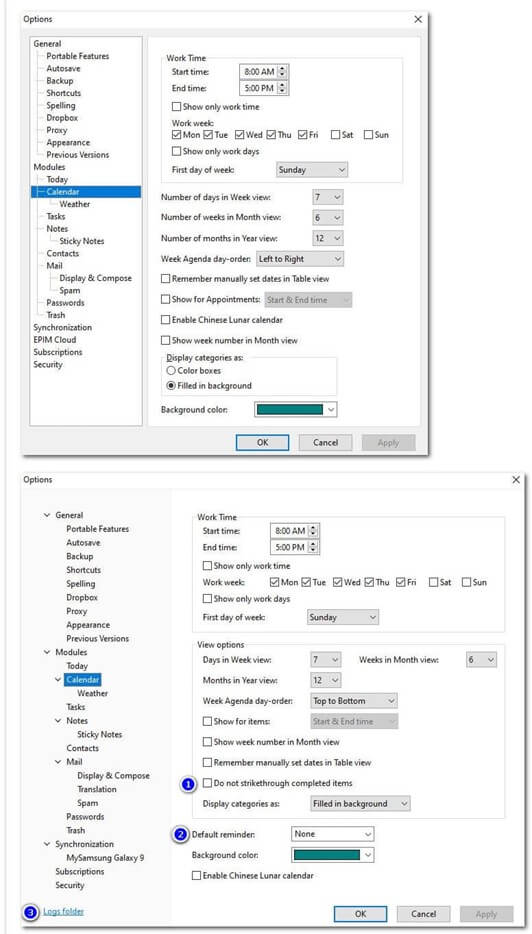The width and height of the screenshot is (532, 934).
Task: Open Background color picker in upper dialog
Action: (x=296, y=410)
